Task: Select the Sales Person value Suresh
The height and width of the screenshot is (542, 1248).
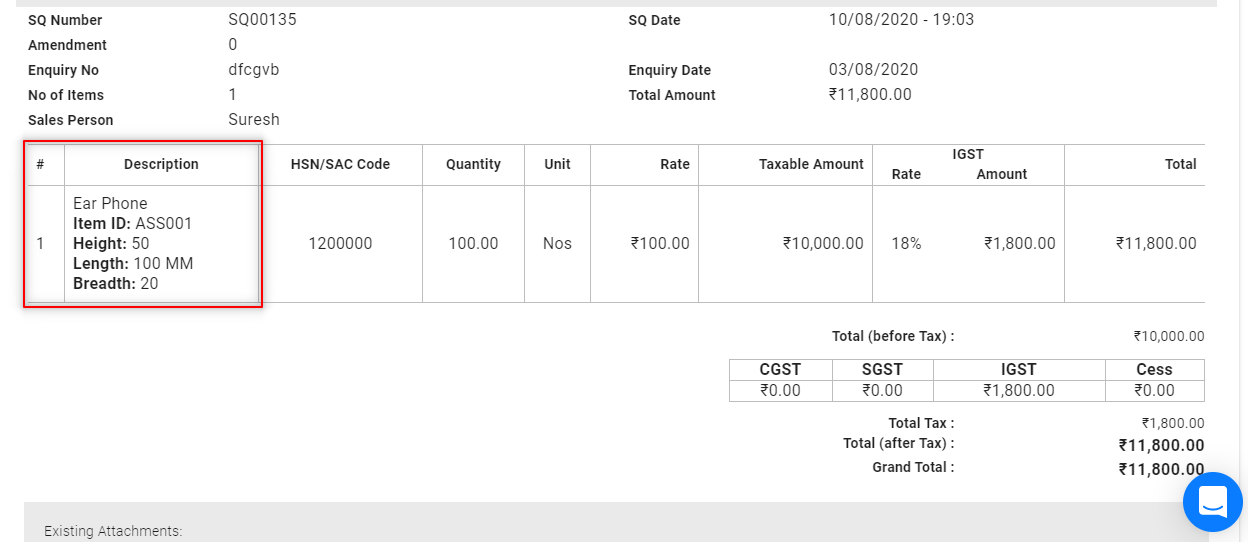Action: point(254,120)
